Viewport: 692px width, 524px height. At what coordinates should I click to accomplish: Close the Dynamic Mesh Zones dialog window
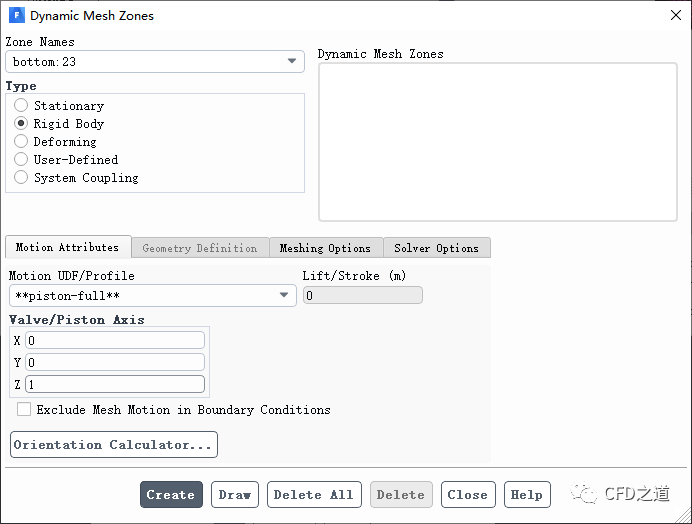[673, 16]
